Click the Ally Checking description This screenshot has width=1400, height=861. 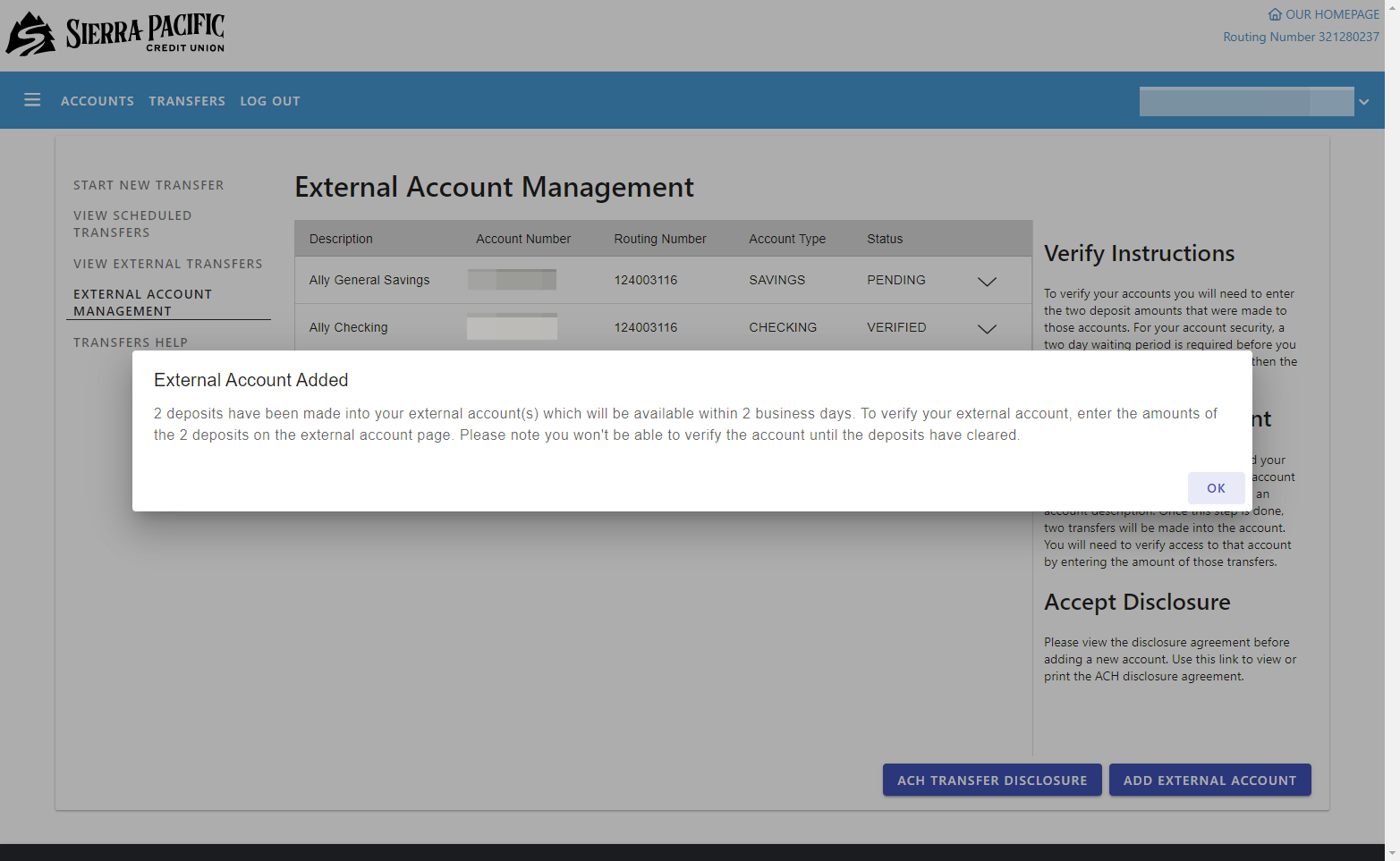coord(349,327)
